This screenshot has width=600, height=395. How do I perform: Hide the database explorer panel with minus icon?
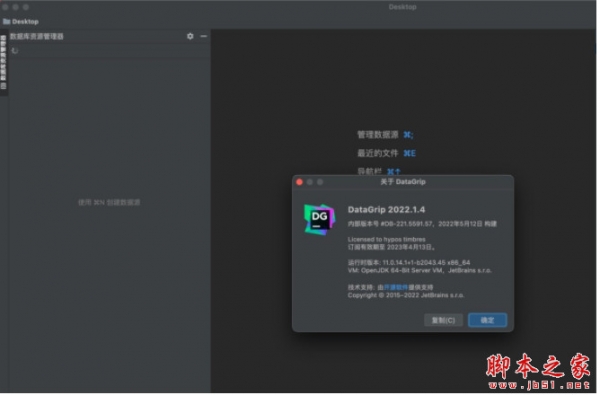pos(204,36)
